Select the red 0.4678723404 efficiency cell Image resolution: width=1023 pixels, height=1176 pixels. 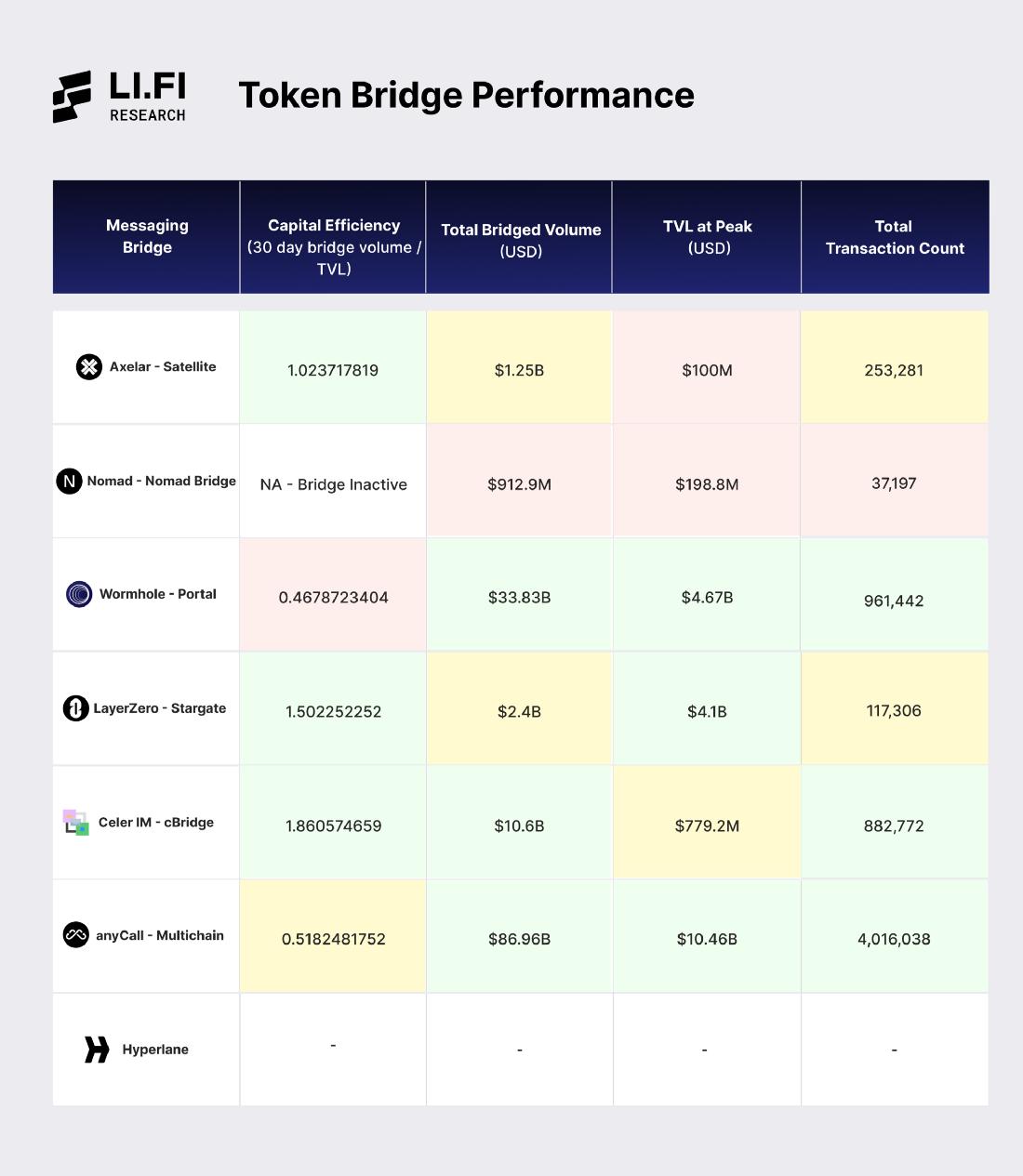[x=333, y=597]
